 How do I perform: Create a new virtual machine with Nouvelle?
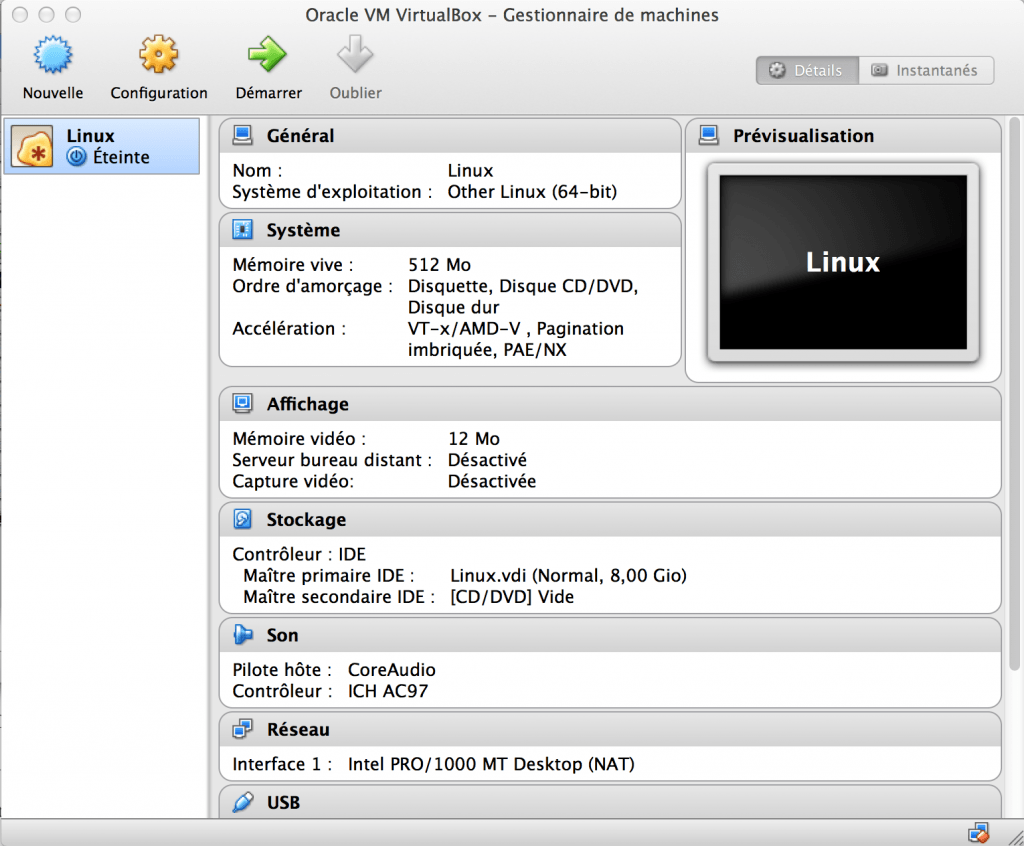click(52, 62)
